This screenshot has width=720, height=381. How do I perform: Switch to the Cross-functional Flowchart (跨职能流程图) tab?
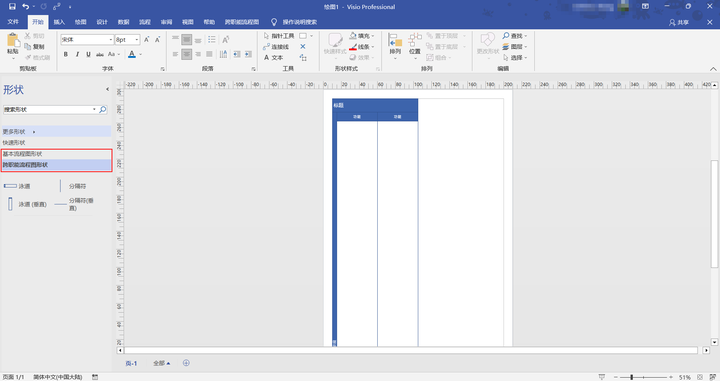(x=242, y=22)
